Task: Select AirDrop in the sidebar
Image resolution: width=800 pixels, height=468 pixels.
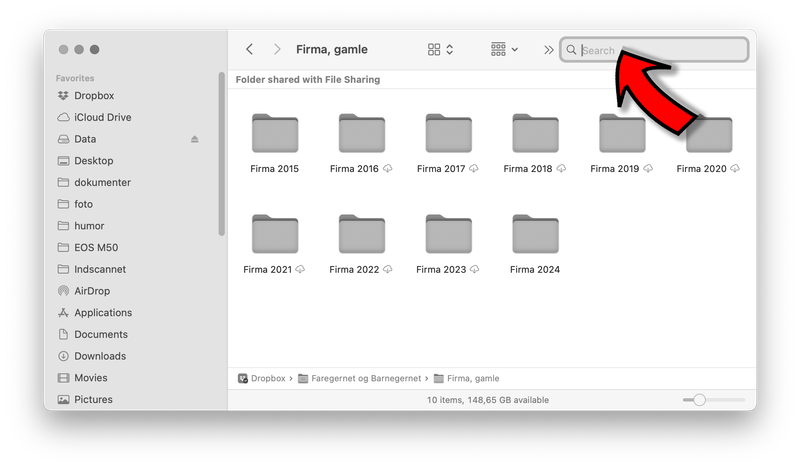Action: 92,291
